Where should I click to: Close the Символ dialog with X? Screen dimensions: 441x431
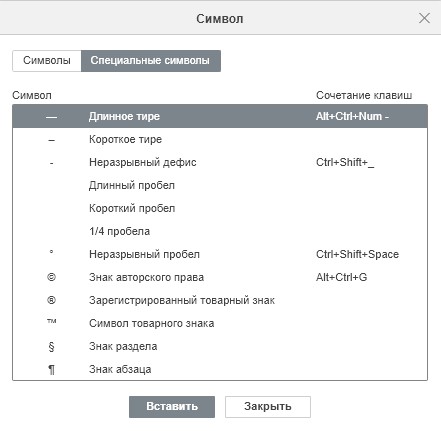click(424, 18)
